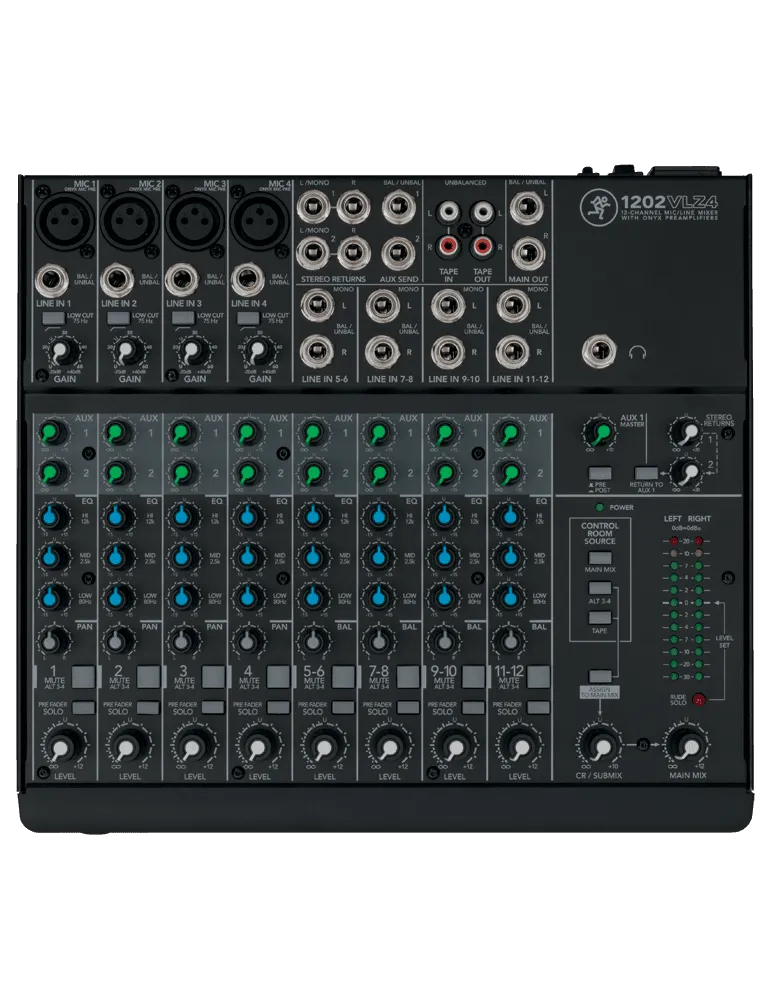Toggle the LOW CUT switch on channel 1

click(53, 317)
